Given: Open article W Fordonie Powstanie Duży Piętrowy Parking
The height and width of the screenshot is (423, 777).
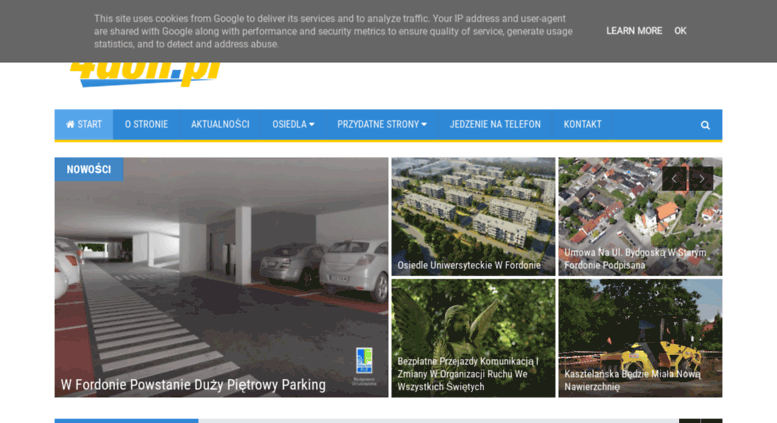Looking at the screenshot, I should [x=193, y=385].
